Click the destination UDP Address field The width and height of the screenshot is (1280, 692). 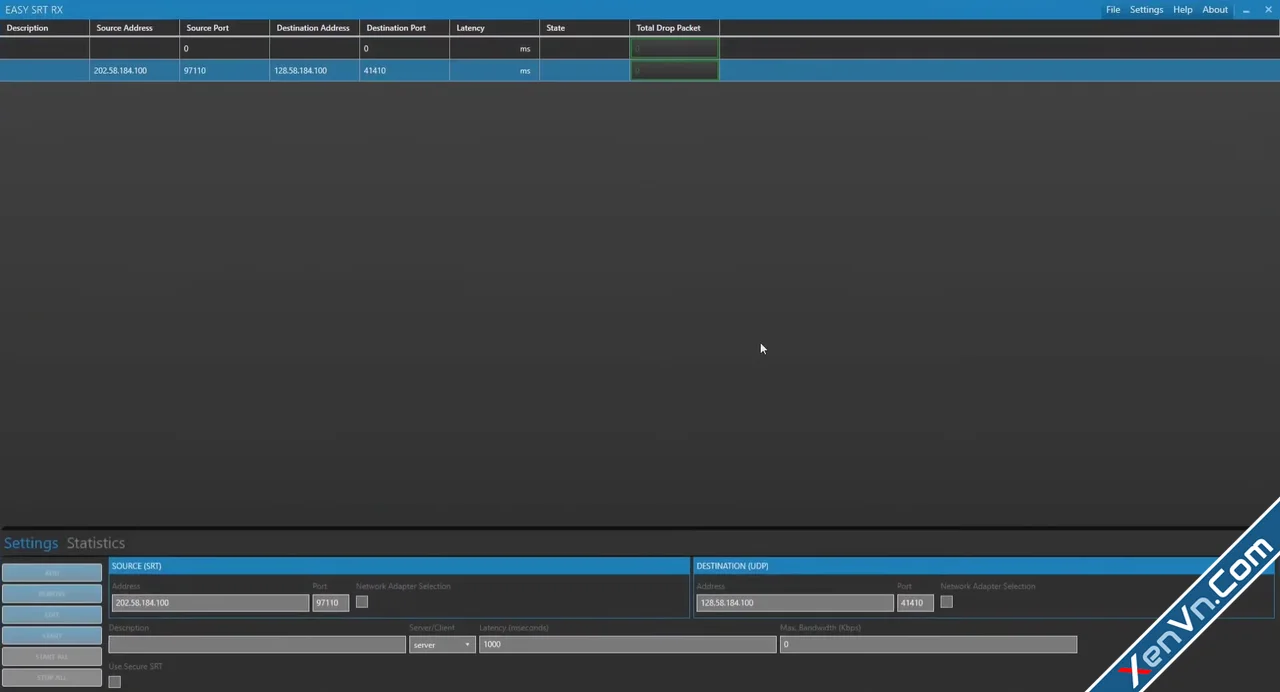(x=795, y=603)
